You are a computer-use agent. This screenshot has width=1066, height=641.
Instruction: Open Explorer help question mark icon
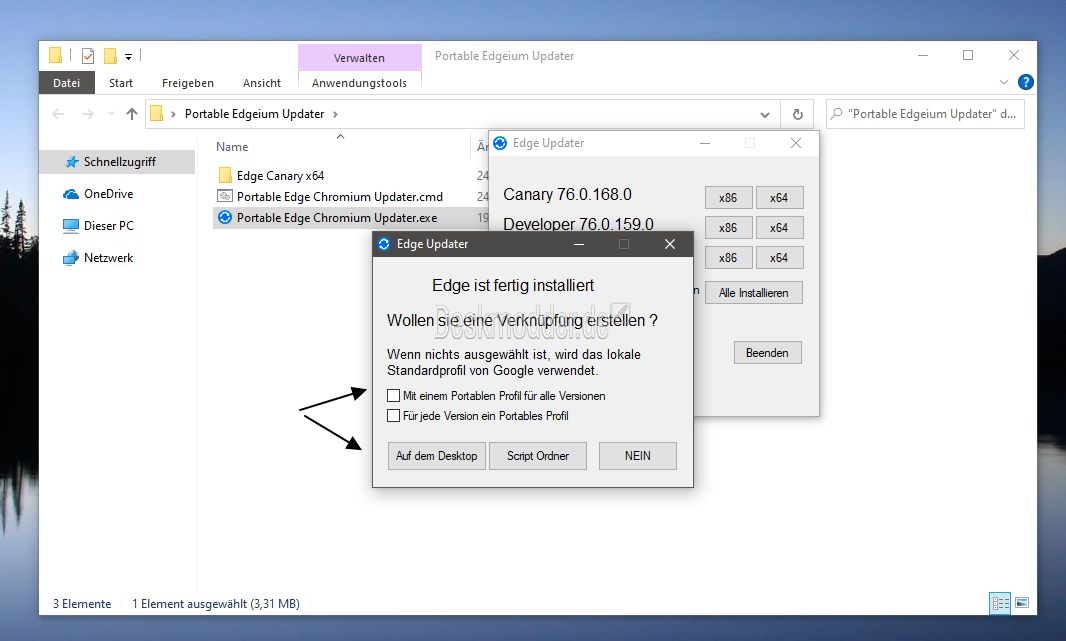(x=1025, y=82)
